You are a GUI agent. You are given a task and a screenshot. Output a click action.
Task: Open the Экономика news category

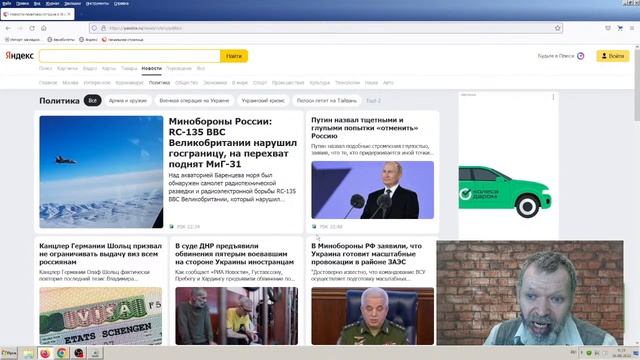[x=215, y=82]
